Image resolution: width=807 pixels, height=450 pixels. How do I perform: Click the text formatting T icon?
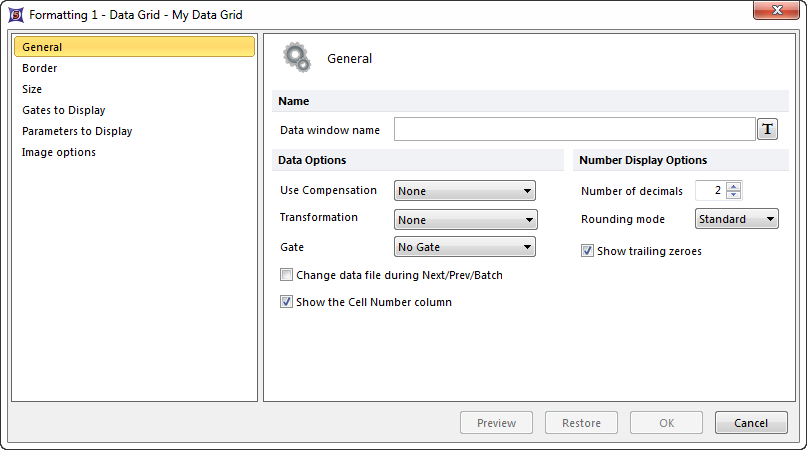767,129
